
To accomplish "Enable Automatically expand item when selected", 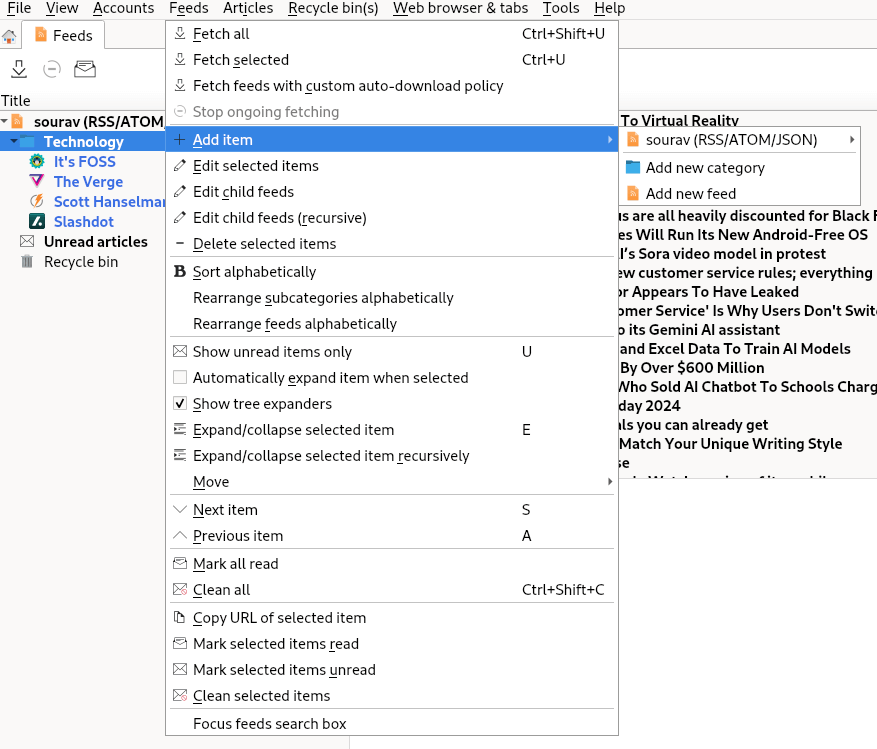I will click(x=180, y=378).
